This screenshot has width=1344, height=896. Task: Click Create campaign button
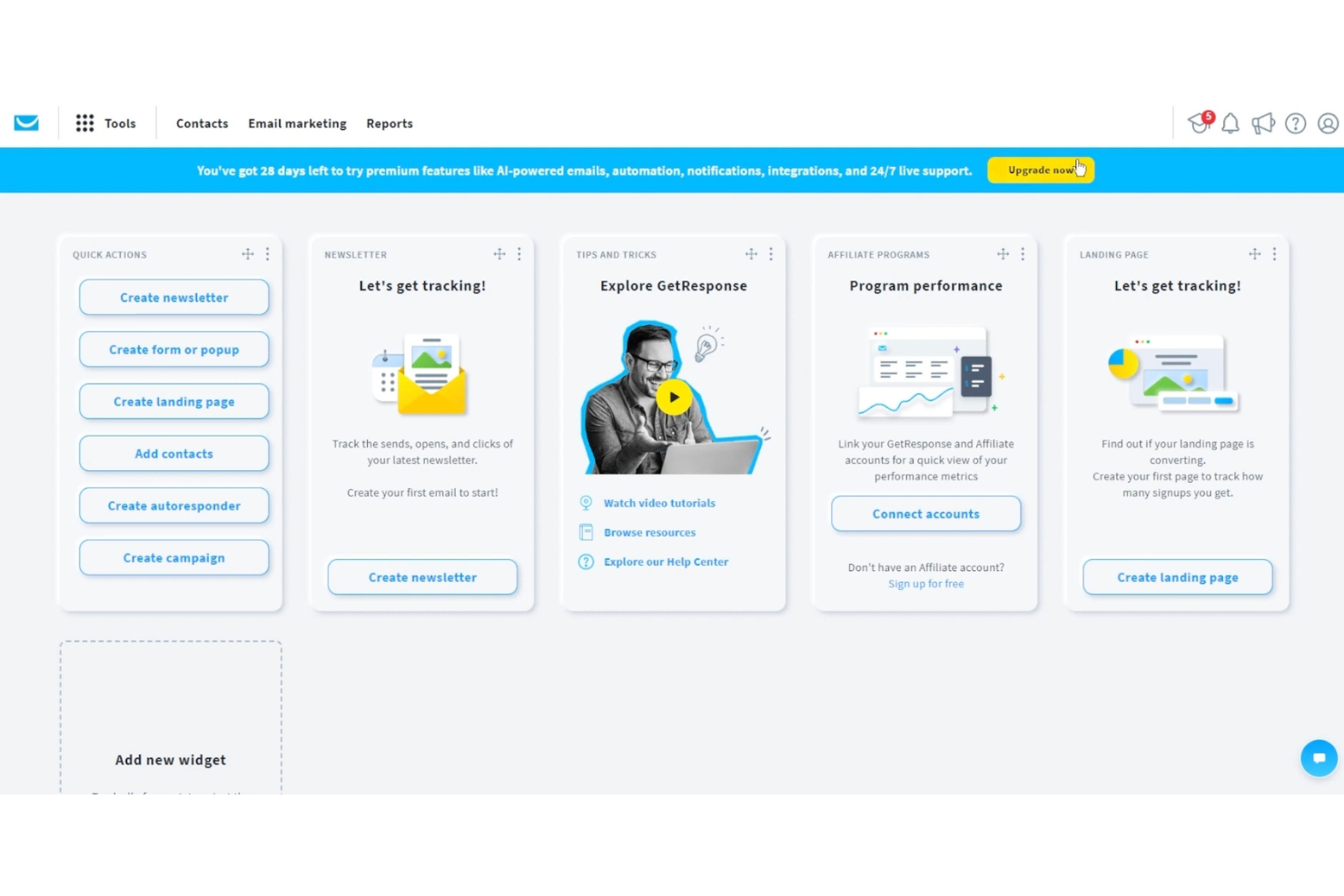tap(174, 557)
